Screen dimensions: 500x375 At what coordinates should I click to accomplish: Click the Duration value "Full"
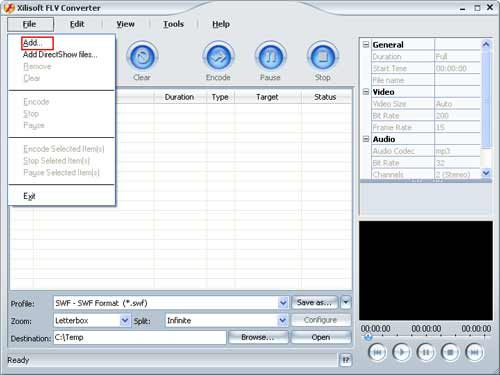pyautogui.click(x=441, y=57)
